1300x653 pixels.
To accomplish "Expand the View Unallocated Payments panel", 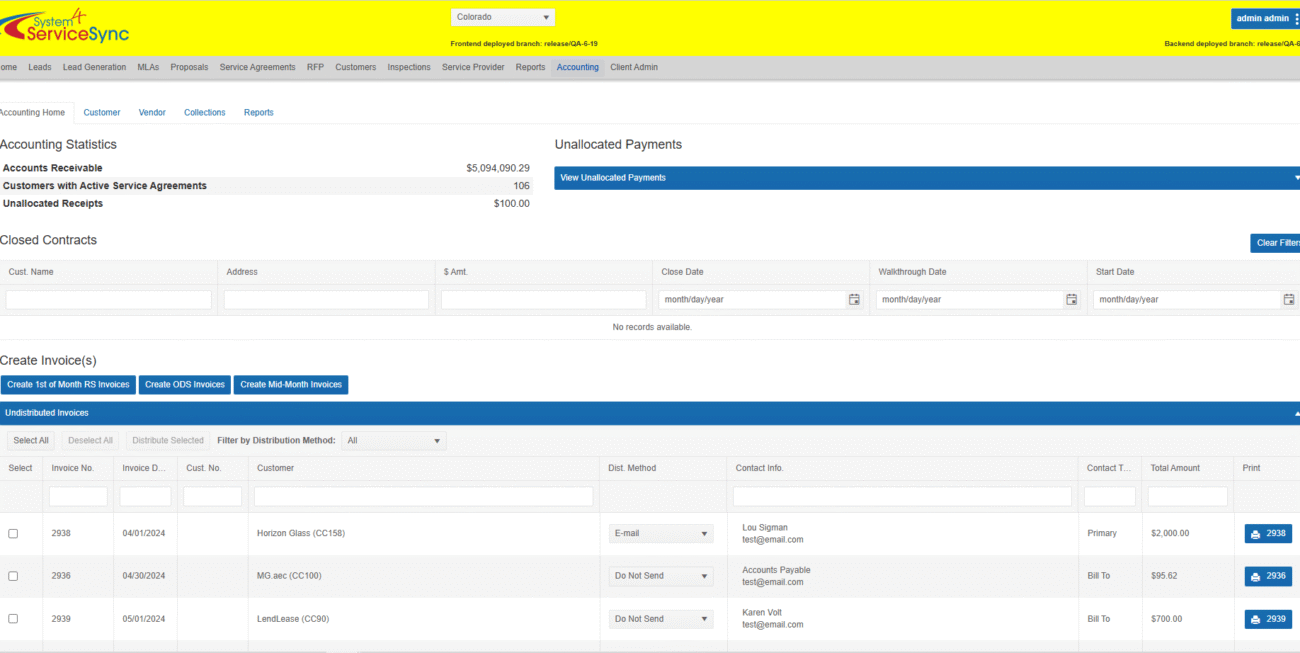I will (x=927, y=178).
